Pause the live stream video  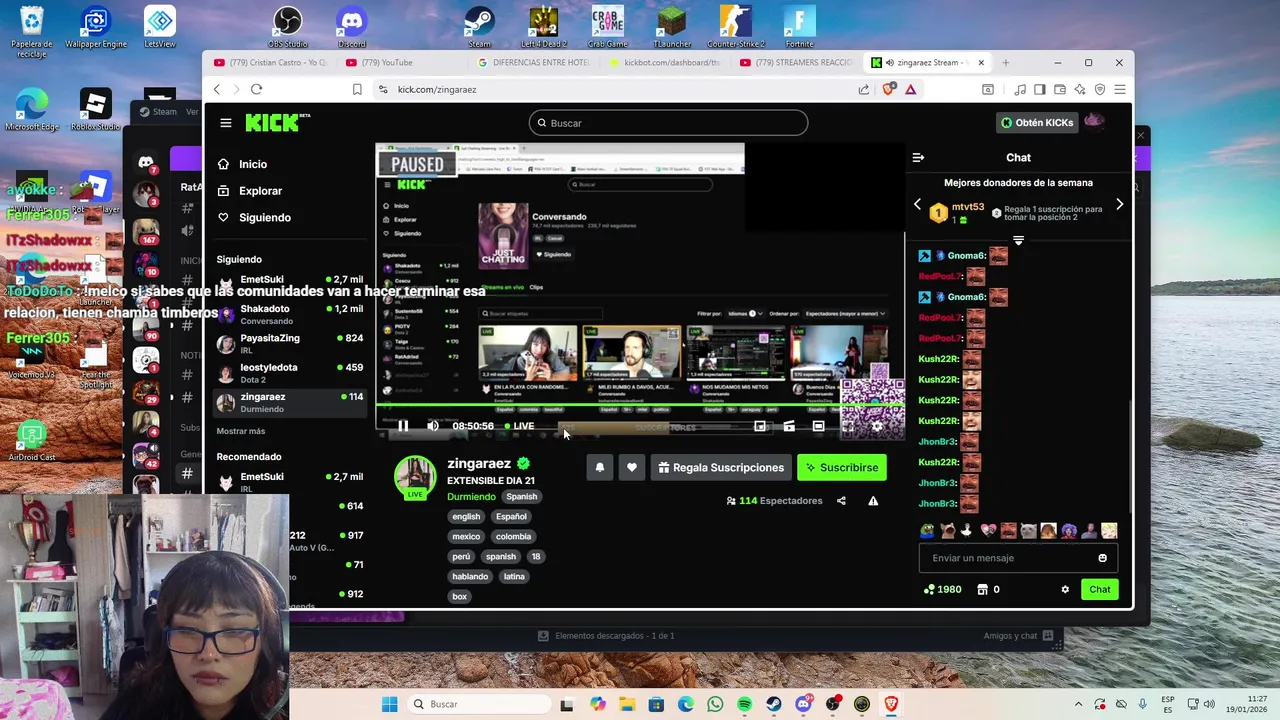(403, 426)
